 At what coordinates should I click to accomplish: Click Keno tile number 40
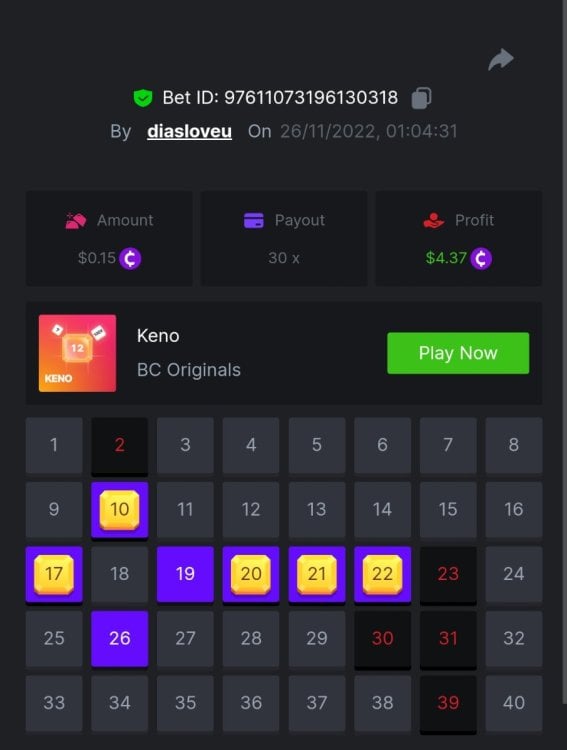point(514,703)
